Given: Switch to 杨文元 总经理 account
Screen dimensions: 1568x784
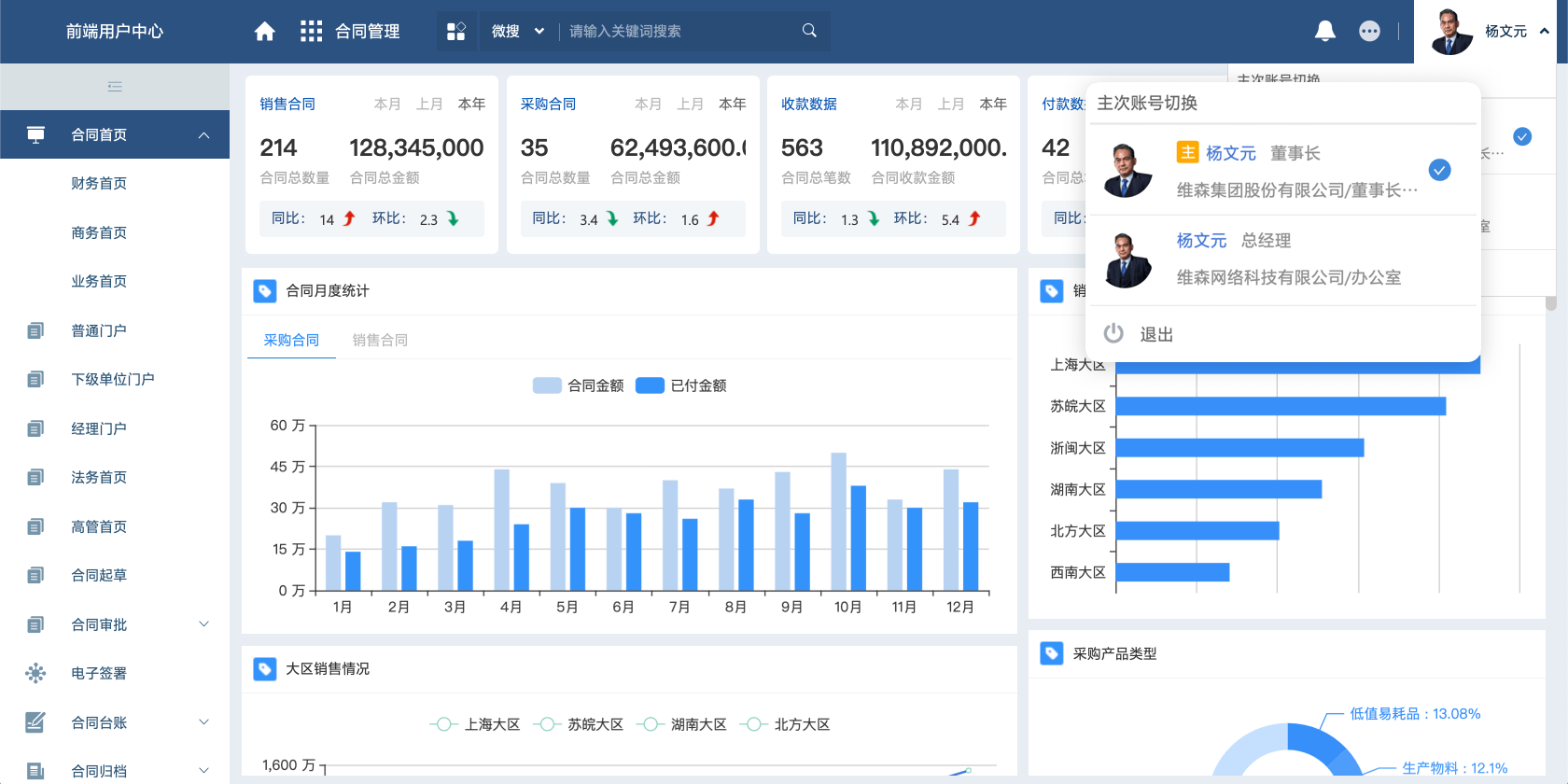Looking at the screenshot, I should pos(1283,259).
